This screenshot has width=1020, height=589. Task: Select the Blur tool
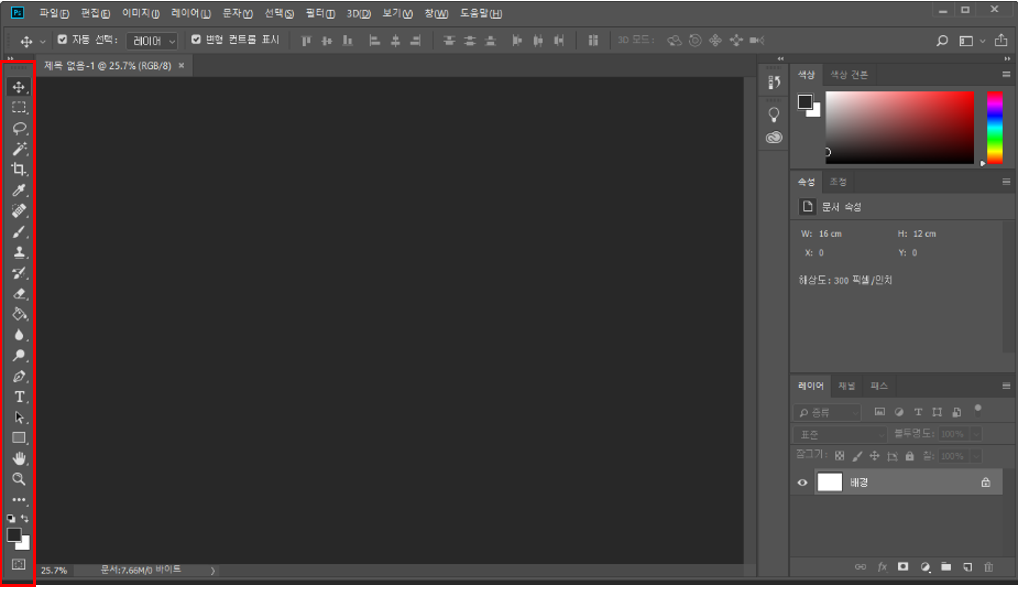pos(19,335)
